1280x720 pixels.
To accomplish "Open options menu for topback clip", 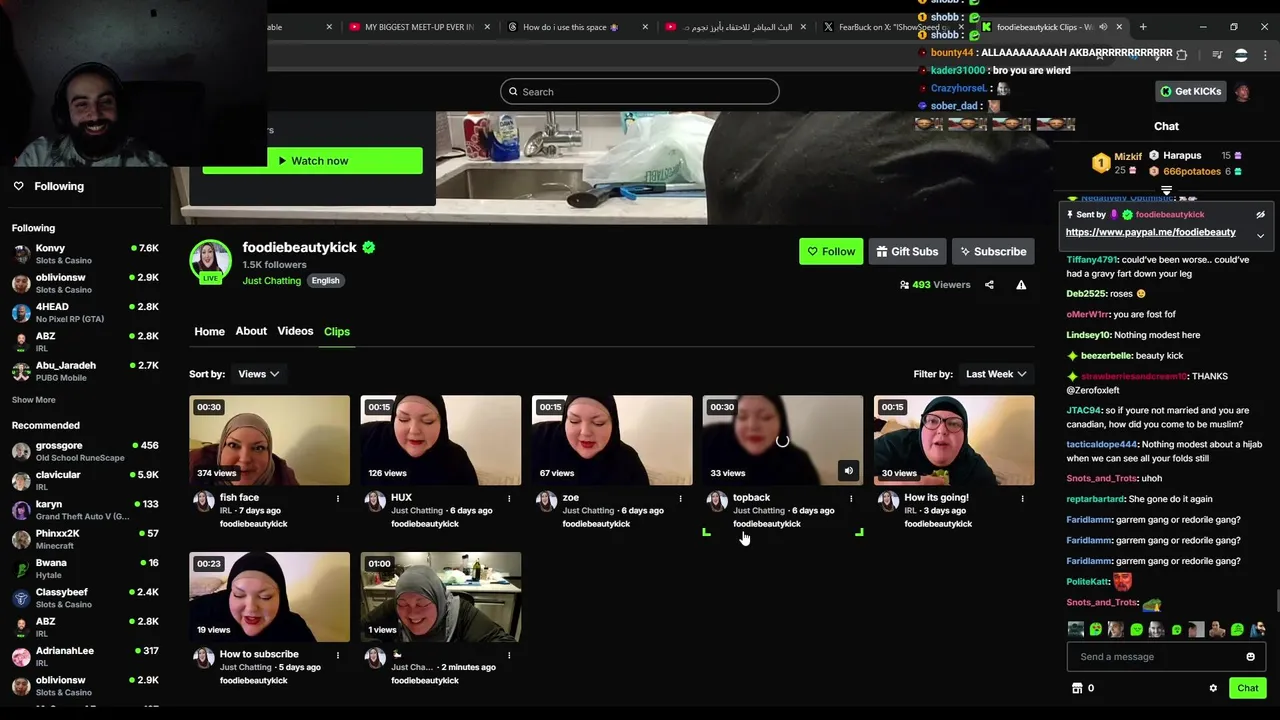I will (x=851, y=498).
